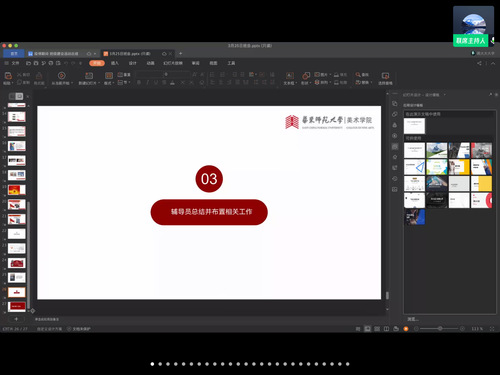The height and width of the screenshot is (375, 500).
Task: Toggle normal view in status bar
Action: pos(367,329)
